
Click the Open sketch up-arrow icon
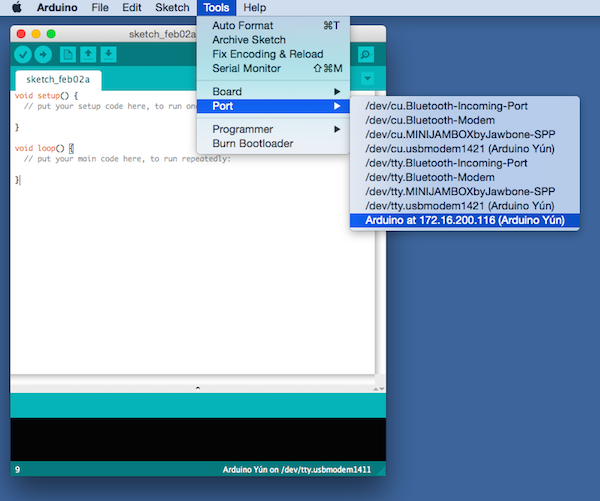pyautogui.click(x=88, y=54)
